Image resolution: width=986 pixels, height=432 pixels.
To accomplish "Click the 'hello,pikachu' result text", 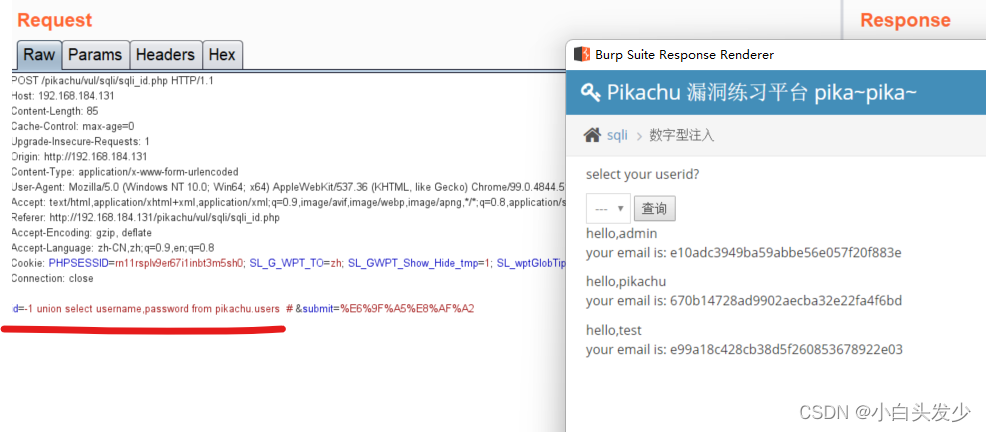I will (x=626, y=281).
